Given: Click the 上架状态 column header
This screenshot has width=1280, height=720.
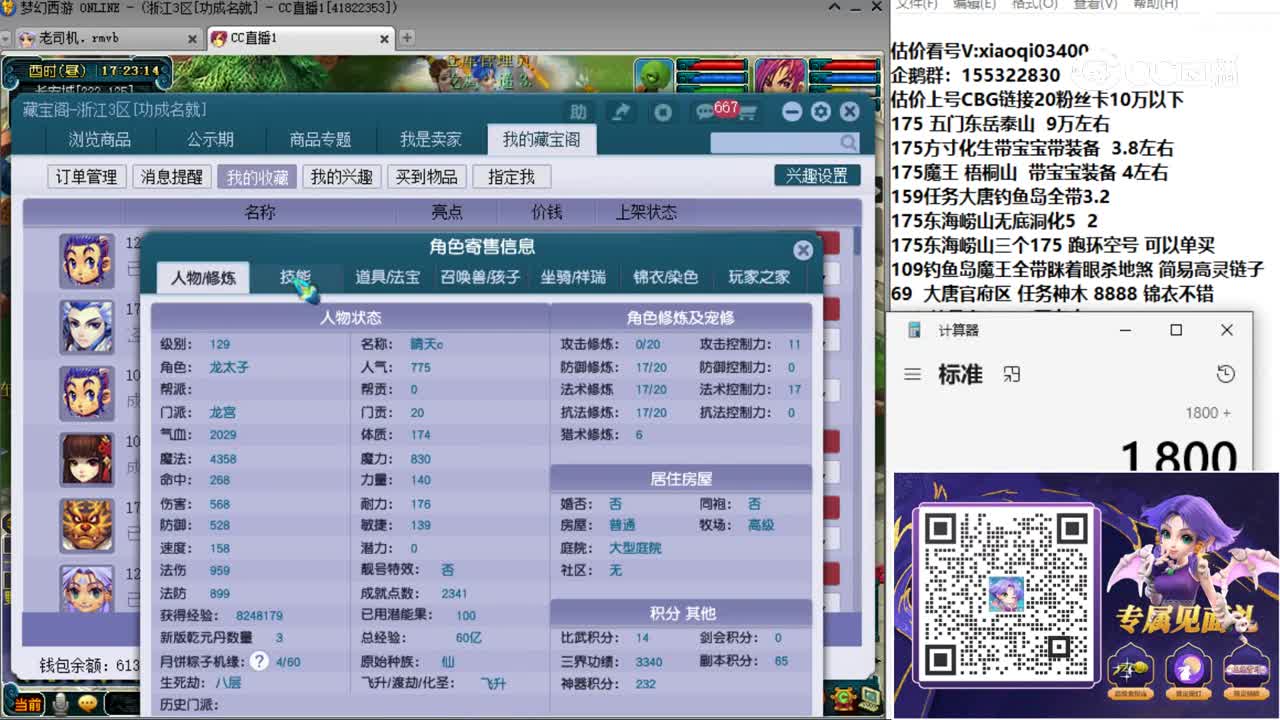Looking at the screenshot, I should point(646,212).
